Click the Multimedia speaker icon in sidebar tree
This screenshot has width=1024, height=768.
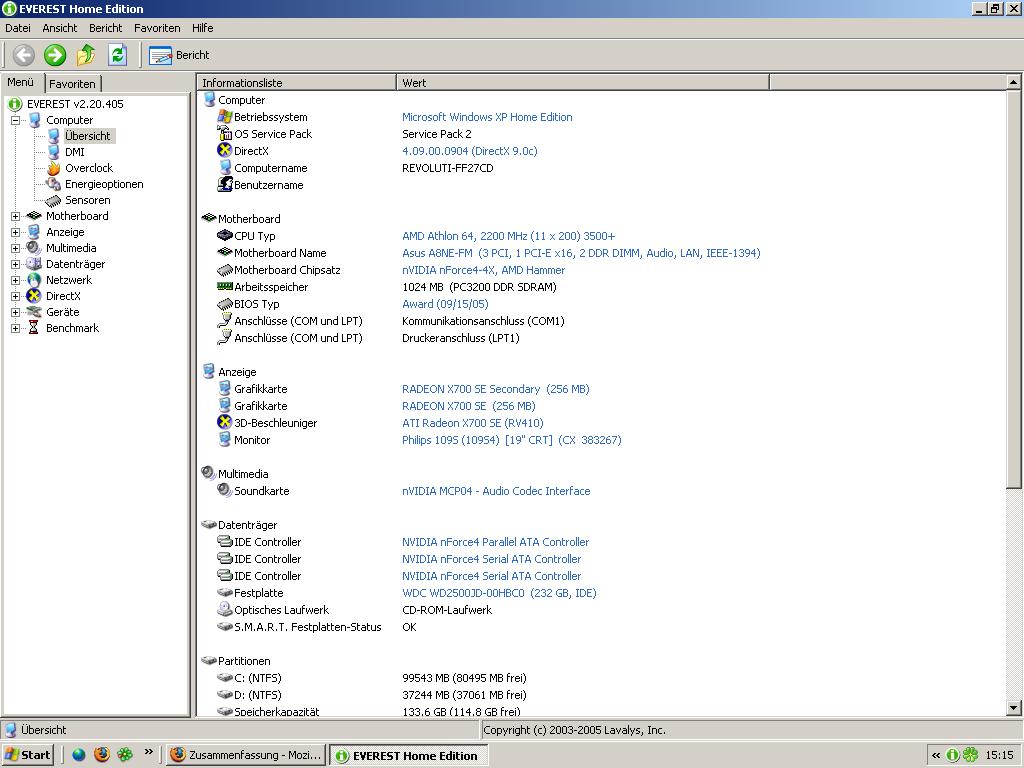[x=34, y=248]
